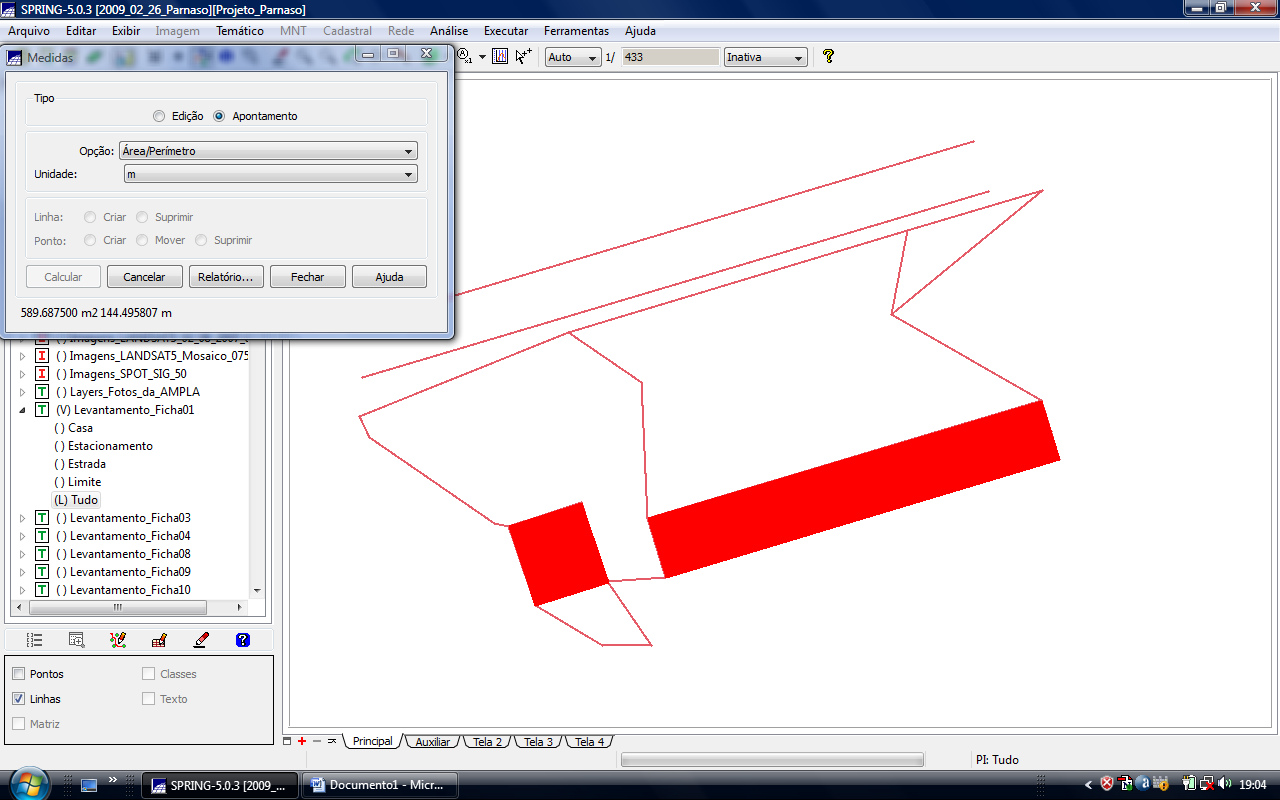Open the Opção Área/Perímetro dropdown
1280x800 pixels.
268,151
